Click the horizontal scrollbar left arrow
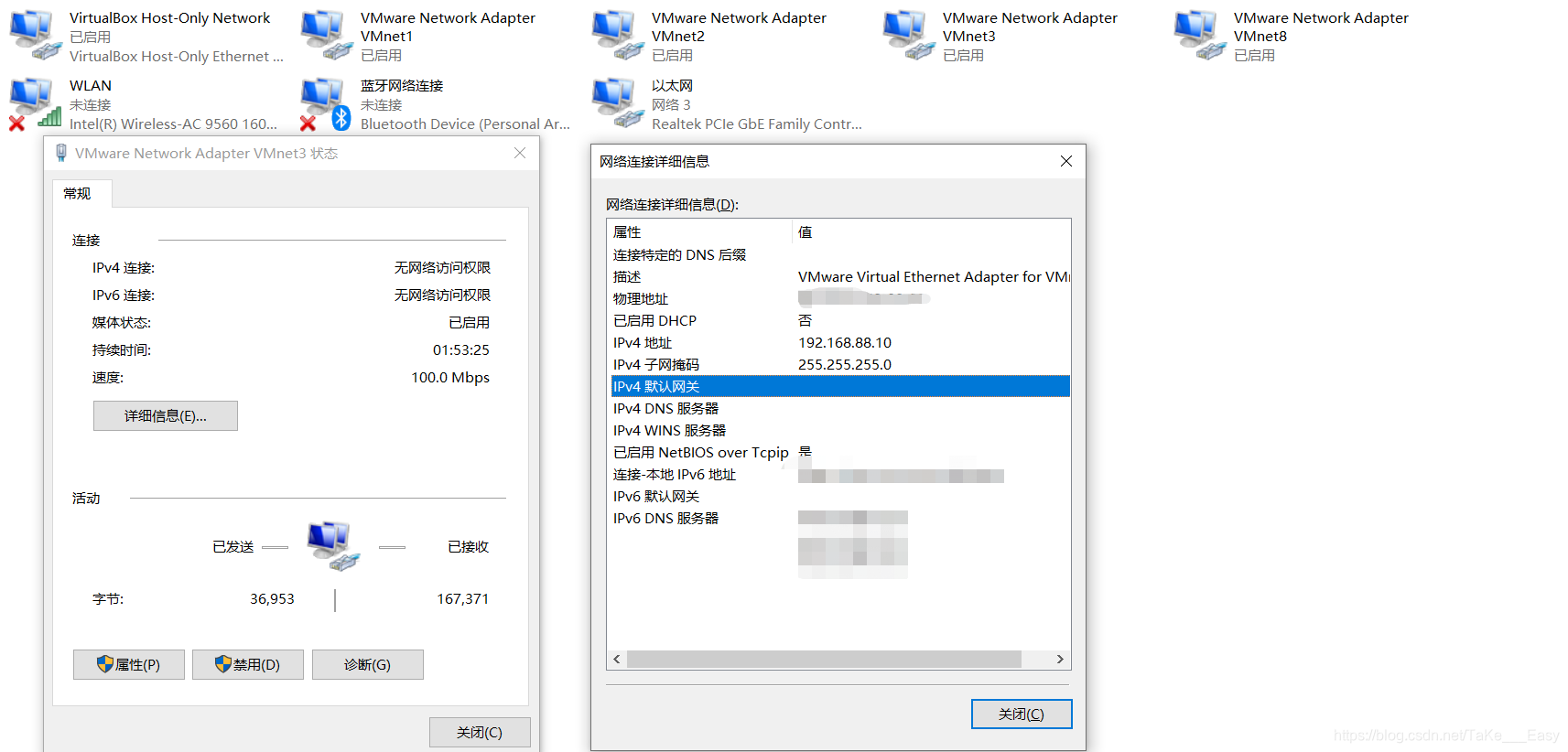The image size is (1568, 752). [x=617, y=660]
